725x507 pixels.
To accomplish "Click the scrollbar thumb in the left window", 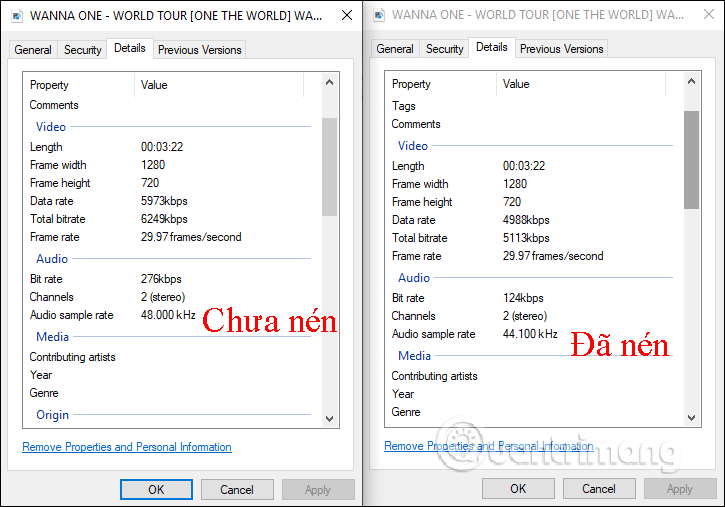I will (330, 167).
